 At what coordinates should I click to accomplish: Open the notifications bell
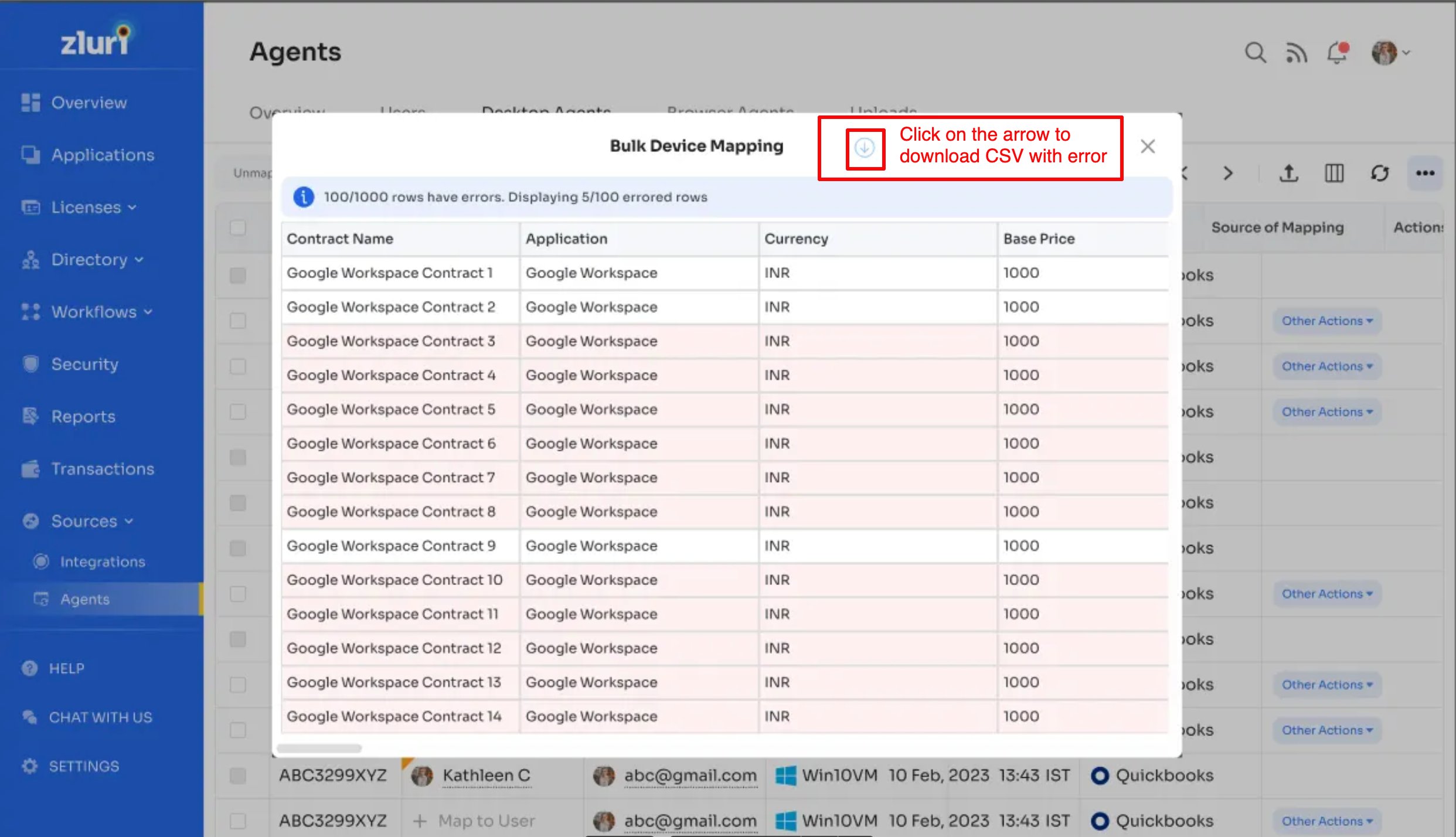click(1338, 53)
